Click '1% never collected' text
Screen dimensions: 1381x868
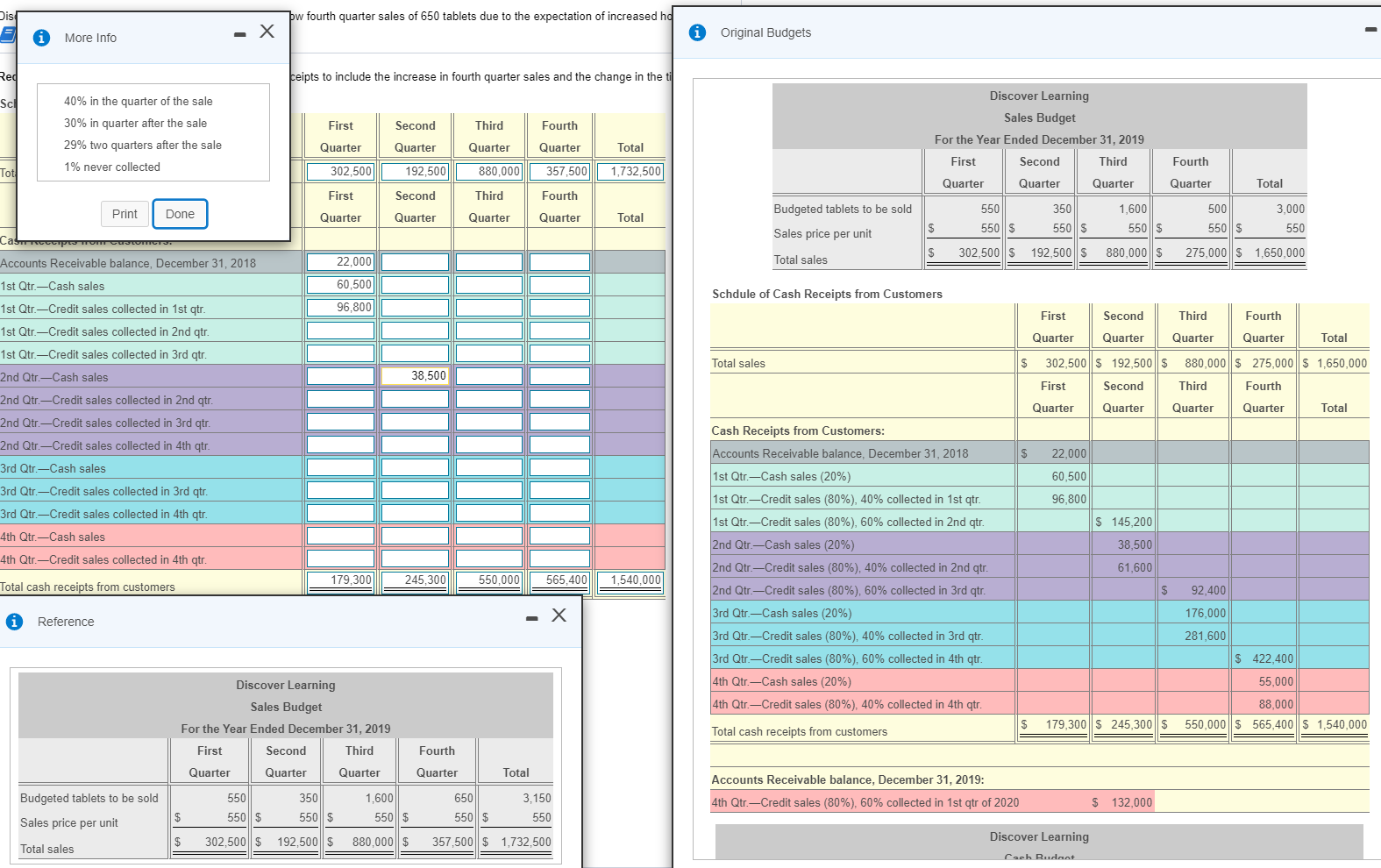111,167
